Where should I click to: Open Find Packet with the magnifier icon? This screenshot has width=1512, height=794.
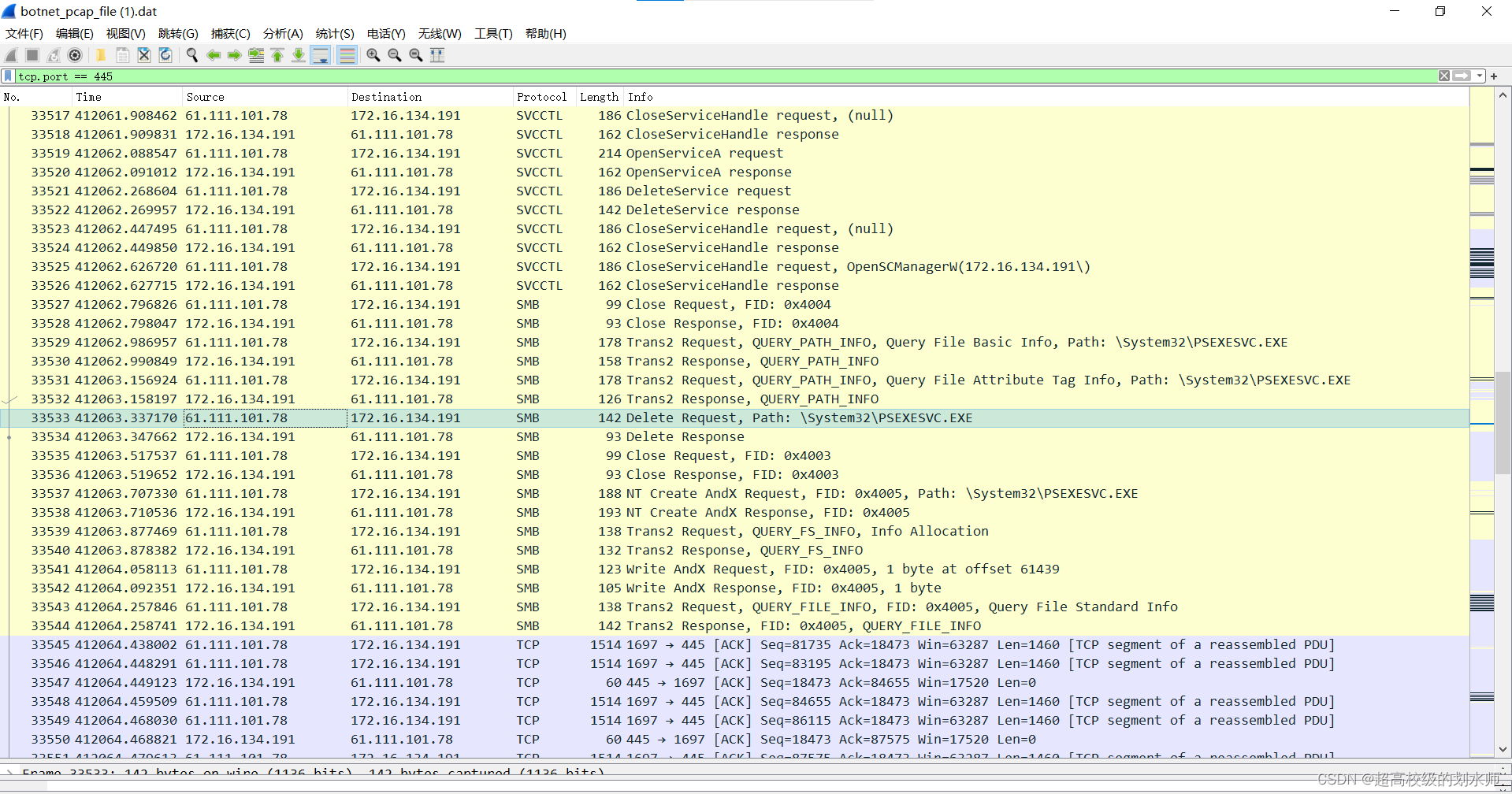(191, 55)
